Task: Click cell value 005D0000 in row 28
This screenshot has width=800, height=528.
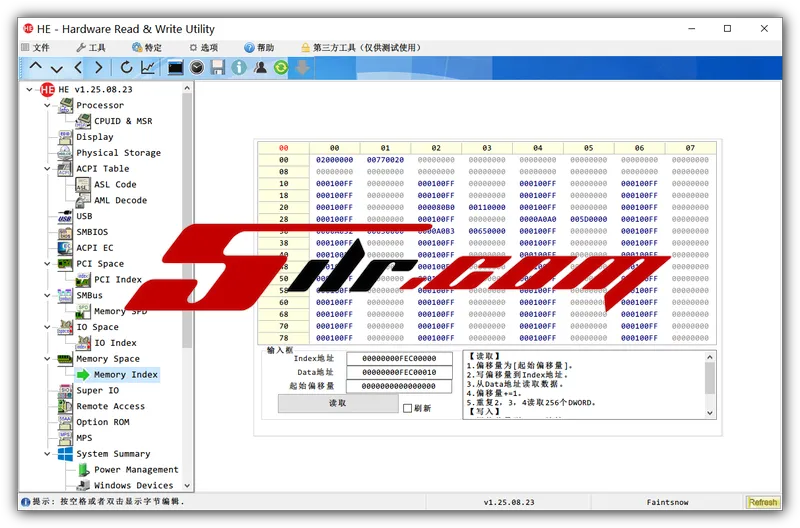Action: click(588, 219)
